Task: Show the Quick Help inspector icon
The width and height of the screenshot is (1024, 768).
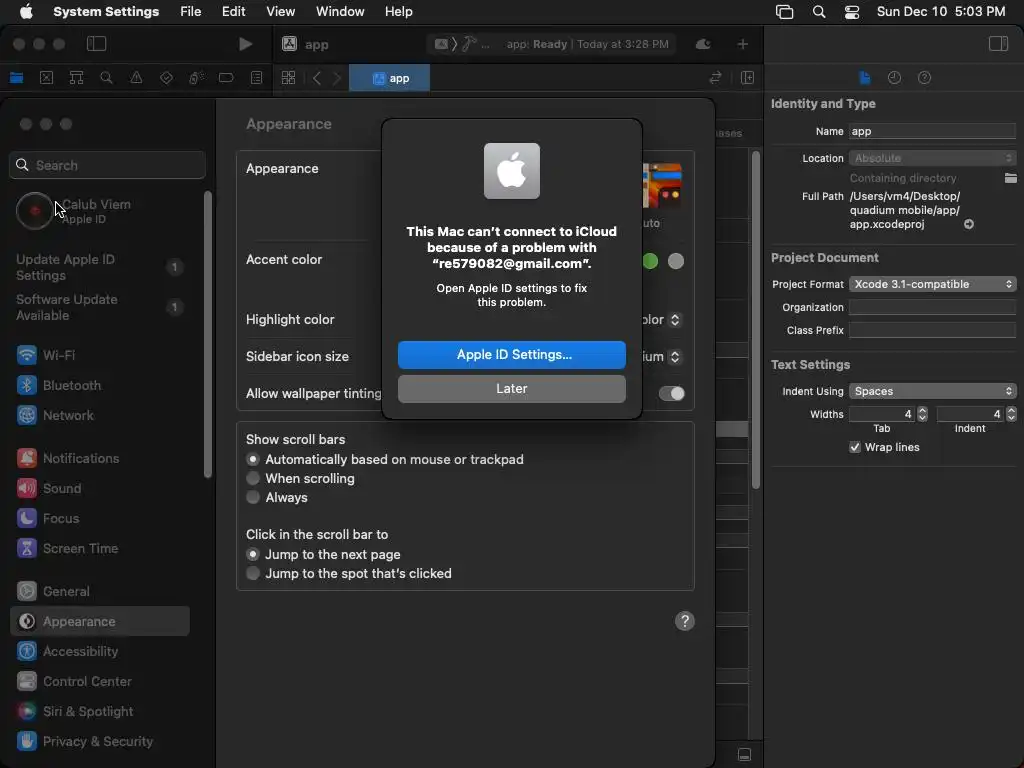Action: 925,78
